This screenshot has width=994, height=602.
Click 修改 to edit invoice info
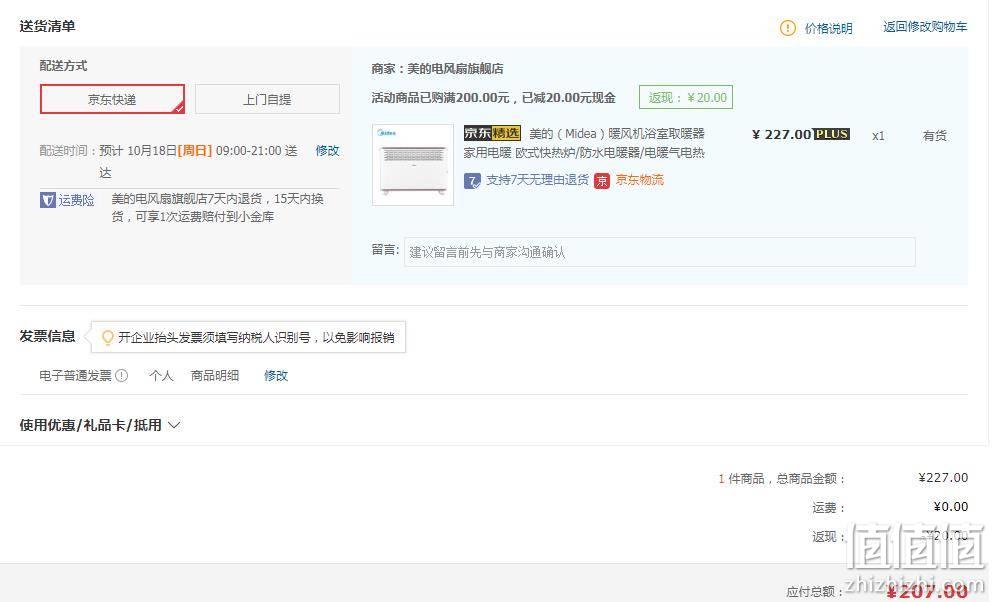276,376
